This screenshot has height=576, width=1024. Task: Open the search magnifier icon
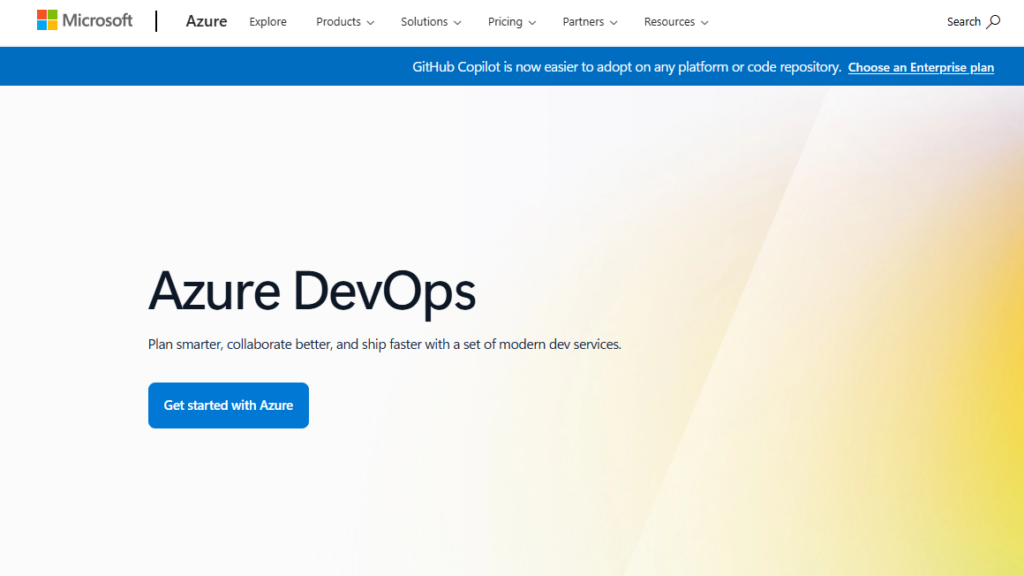(993, 22)
